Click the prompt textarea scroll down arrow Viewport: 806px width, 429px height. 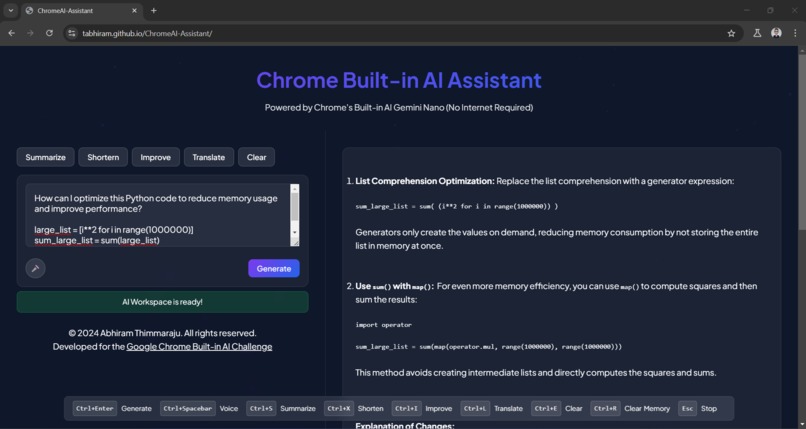[x=295, y=232]
